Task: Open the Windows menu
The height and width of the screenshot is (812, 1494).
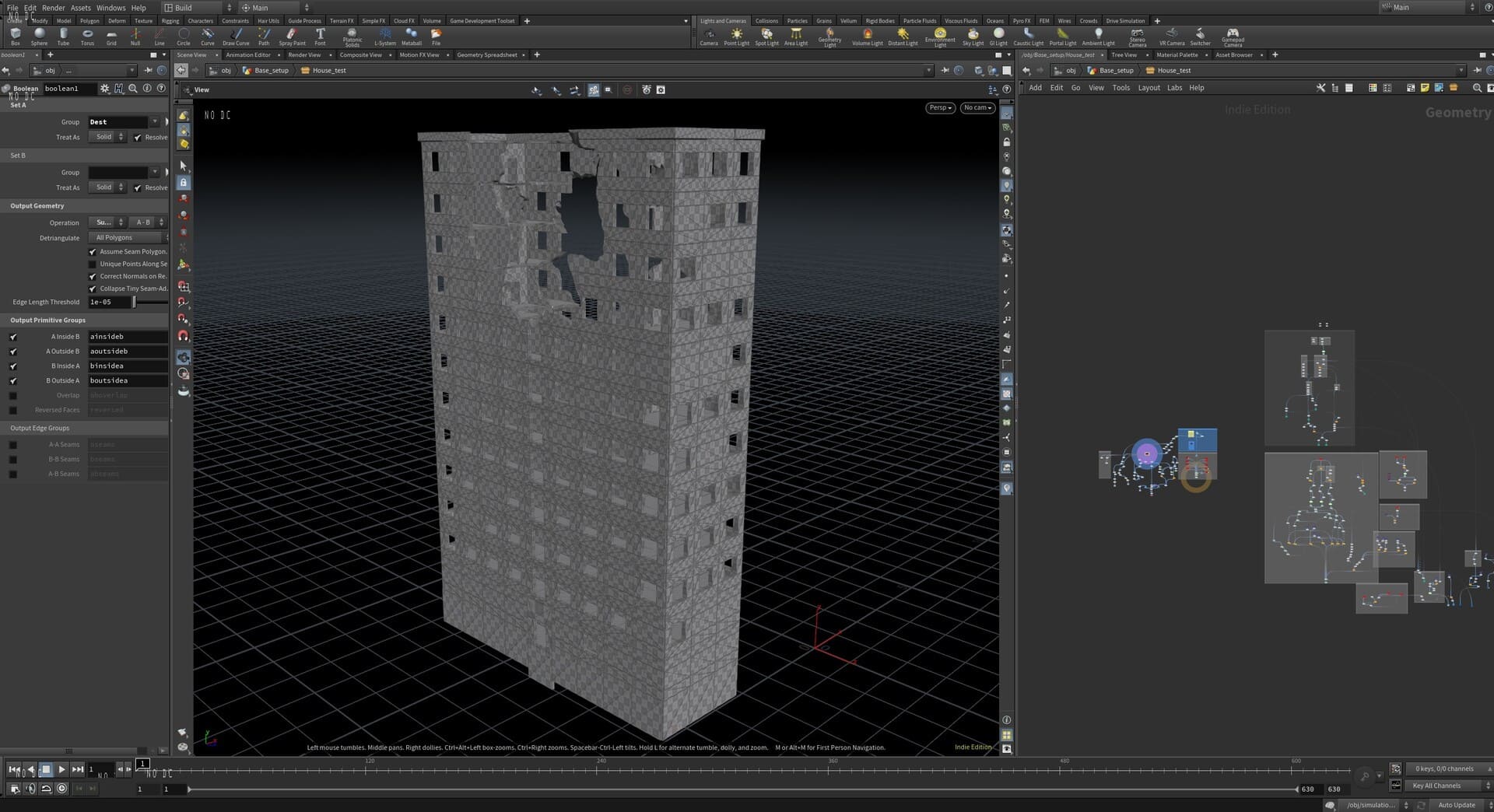Action: [111, 8]
